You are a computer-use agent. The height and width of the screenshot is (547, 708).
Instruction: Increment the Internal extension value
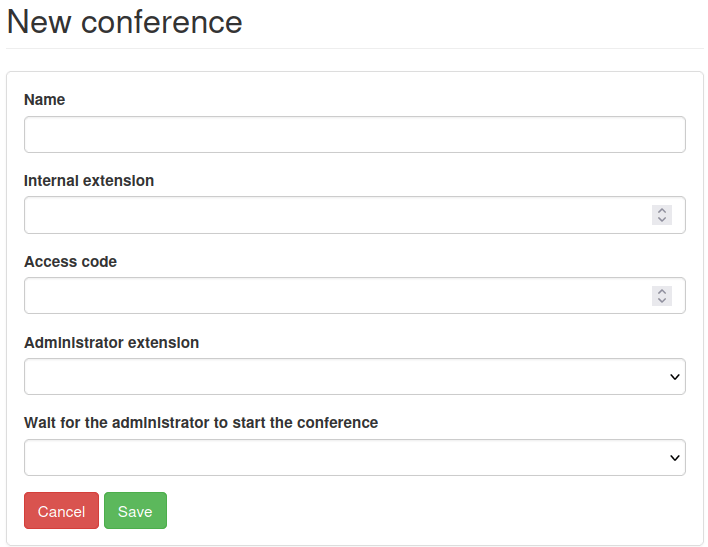(x=662, y=210)
